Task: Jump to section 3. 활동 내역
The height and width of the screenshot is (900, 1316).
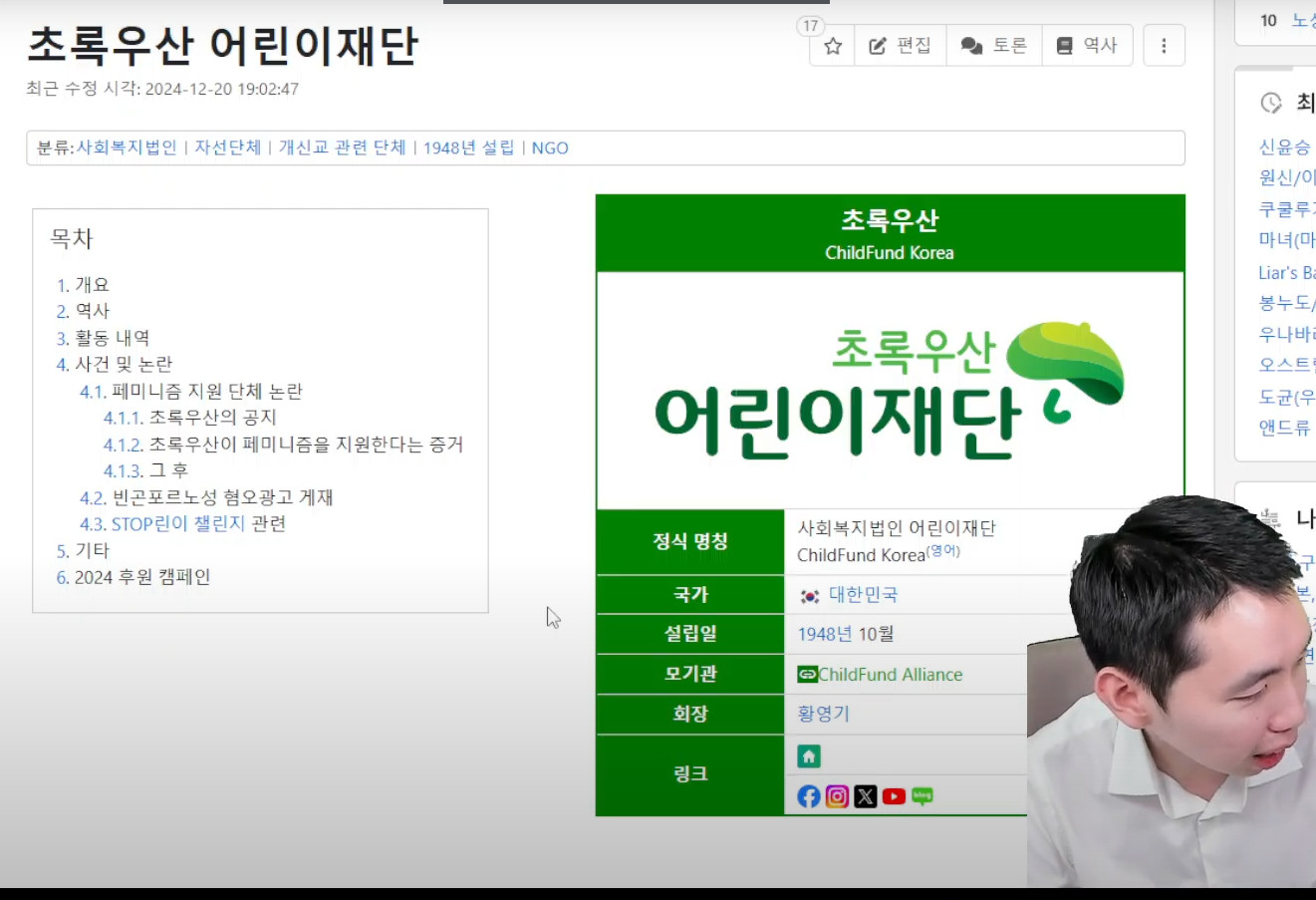Action: 103,338
